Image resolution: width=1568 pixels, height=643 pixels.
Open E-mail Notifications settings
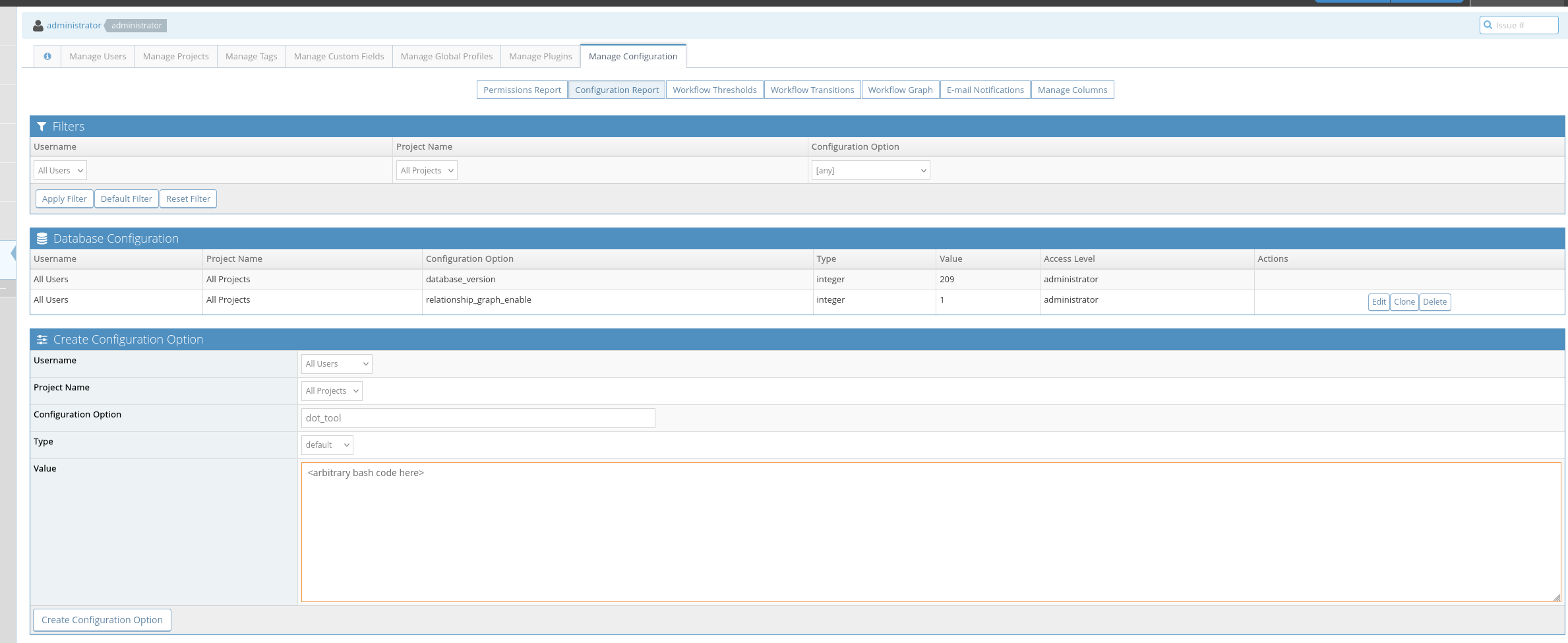coord(985,90)
